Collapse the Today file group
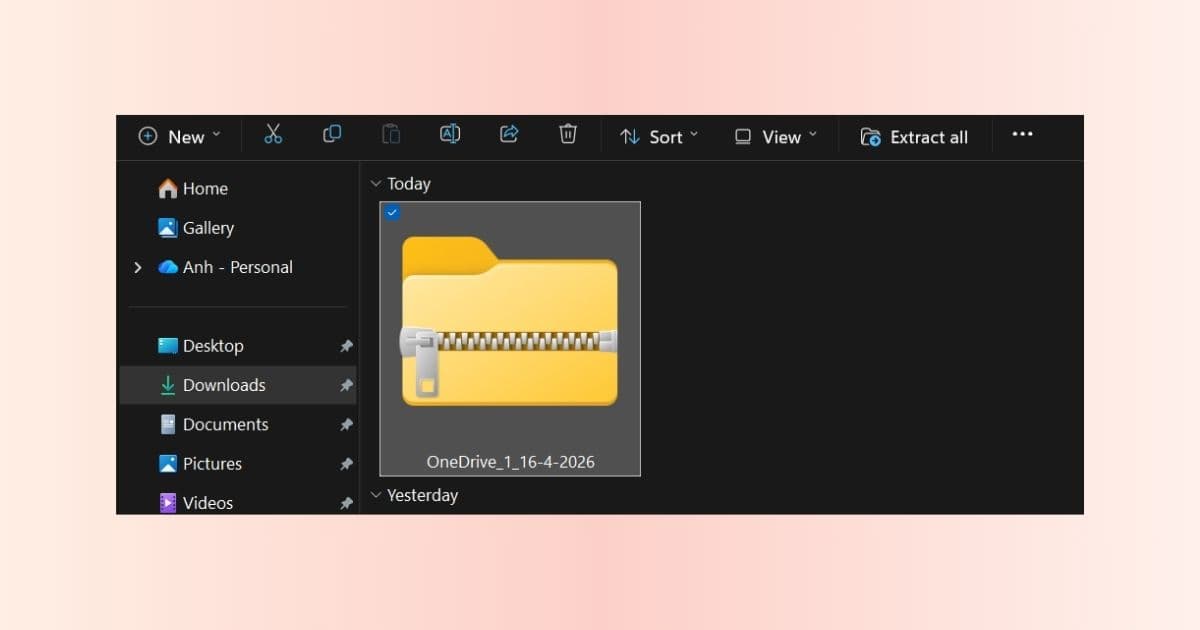1200x630 pixels. click(376, 184)
